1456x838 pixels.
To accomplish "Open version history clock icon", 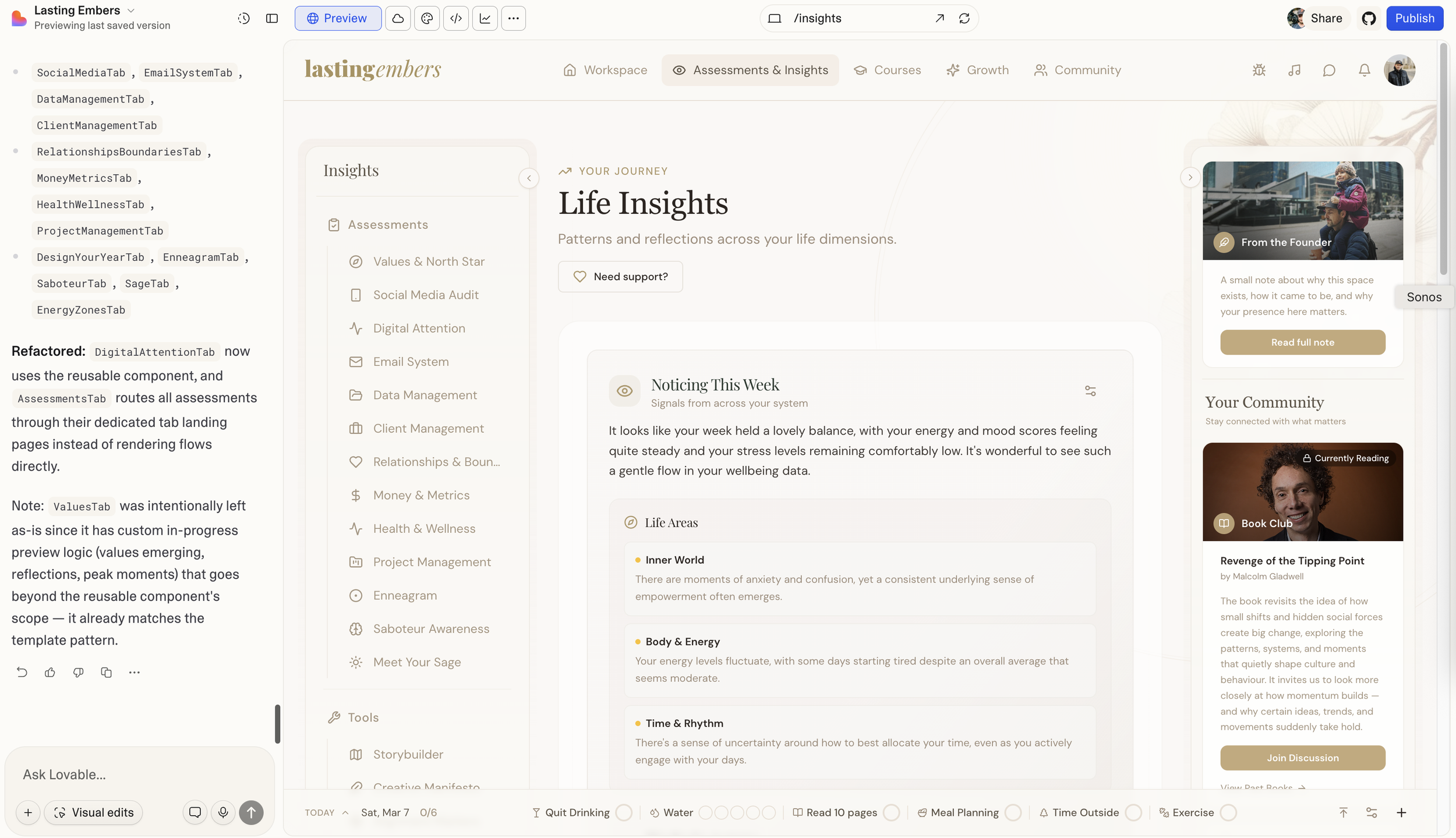I will coord(243,19).
